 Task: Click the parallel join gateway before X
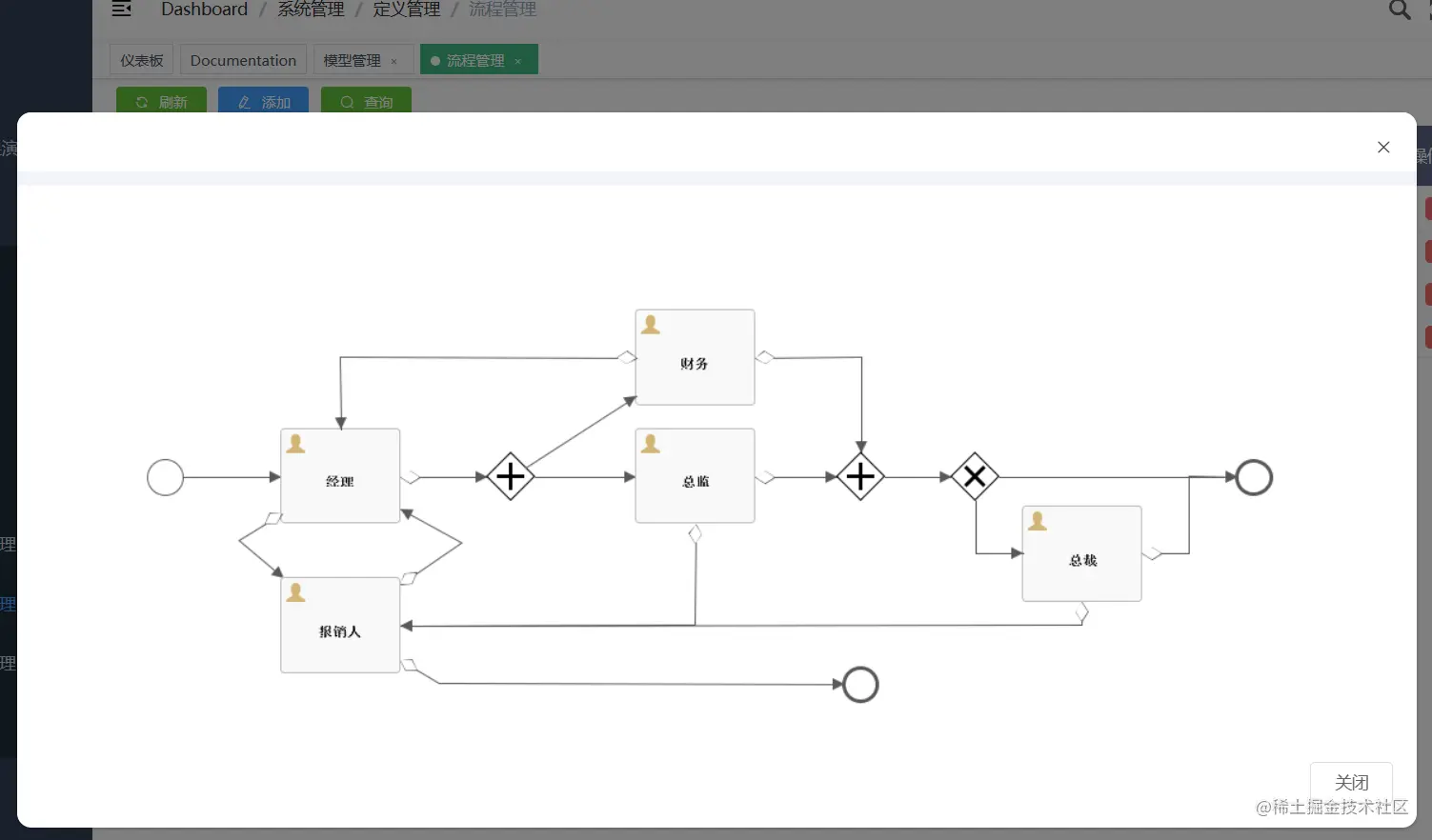[x=860, y=476]
